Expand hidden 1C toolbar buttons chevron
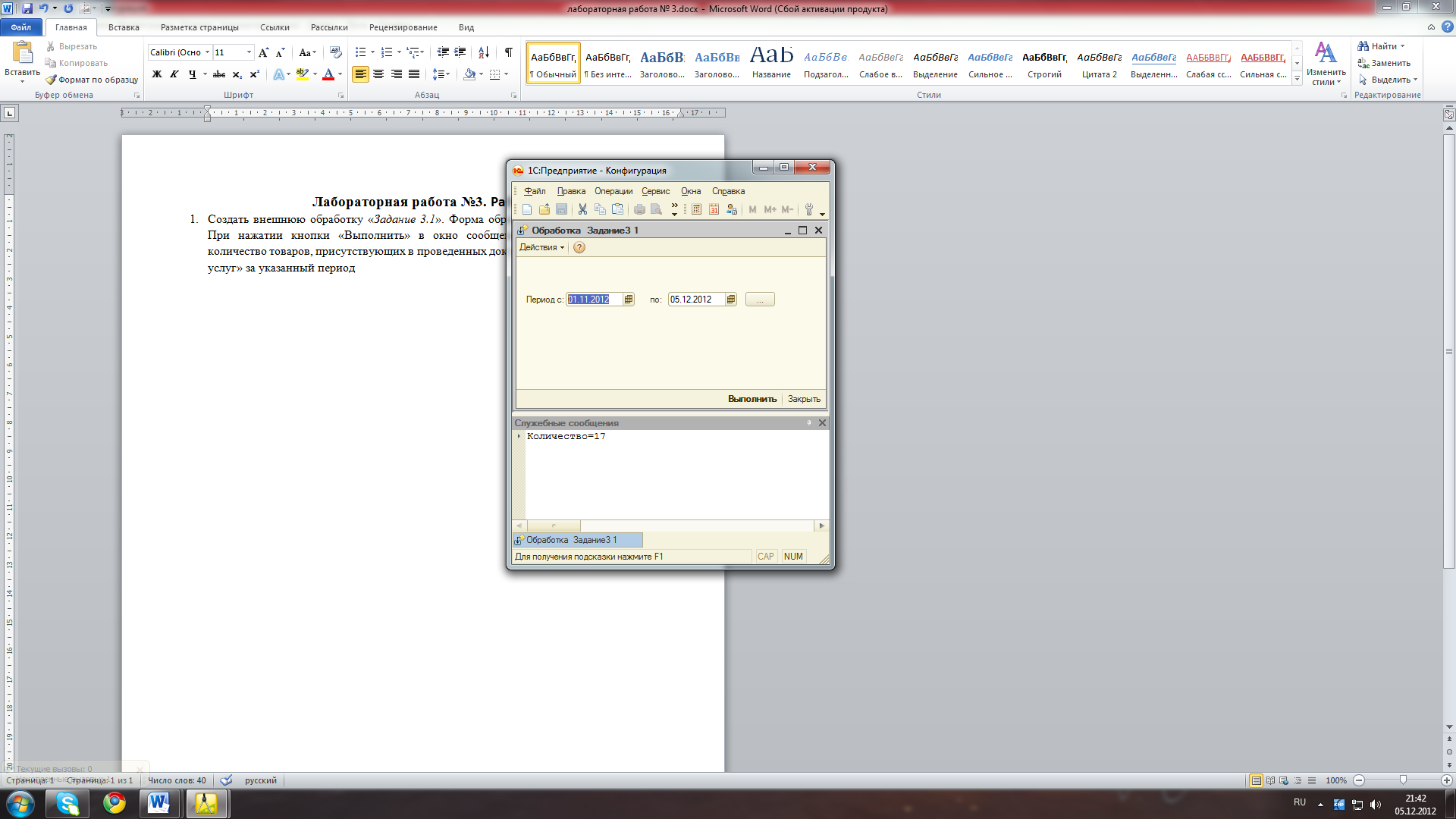The image size is (1456, 819). (674, 209)
